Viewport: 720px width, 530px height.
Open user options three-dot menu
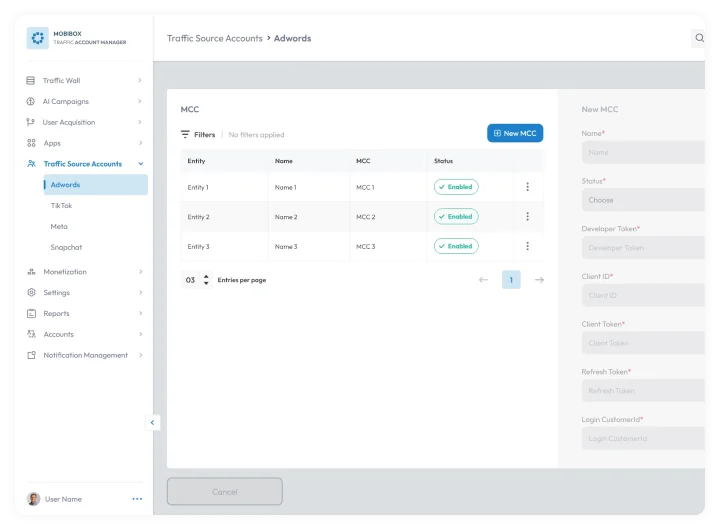point(137,499)
